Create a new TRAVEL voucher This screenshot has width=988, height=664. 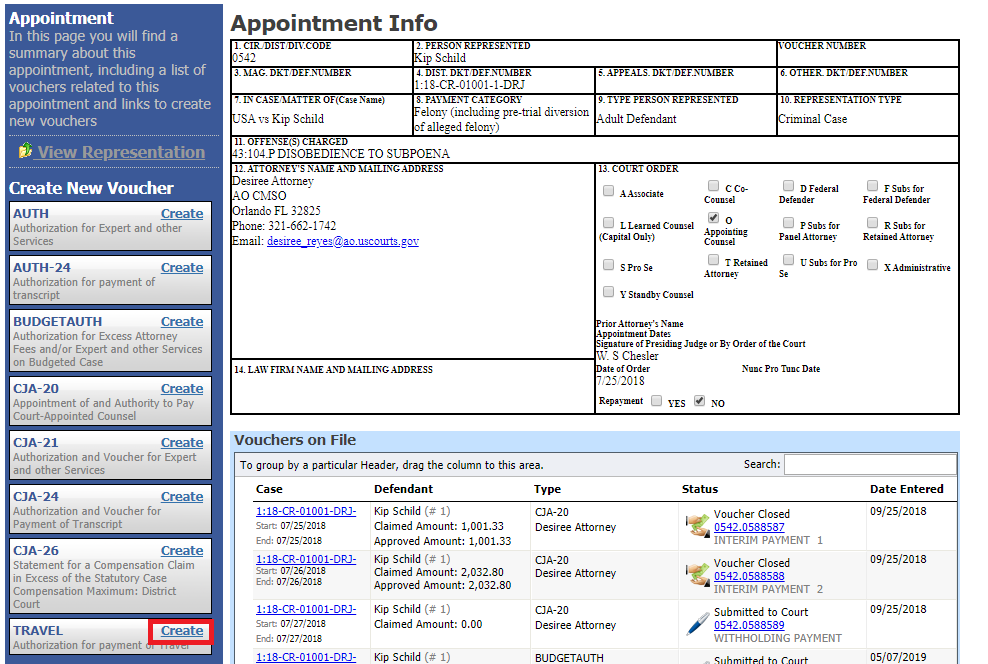[182, 631]
